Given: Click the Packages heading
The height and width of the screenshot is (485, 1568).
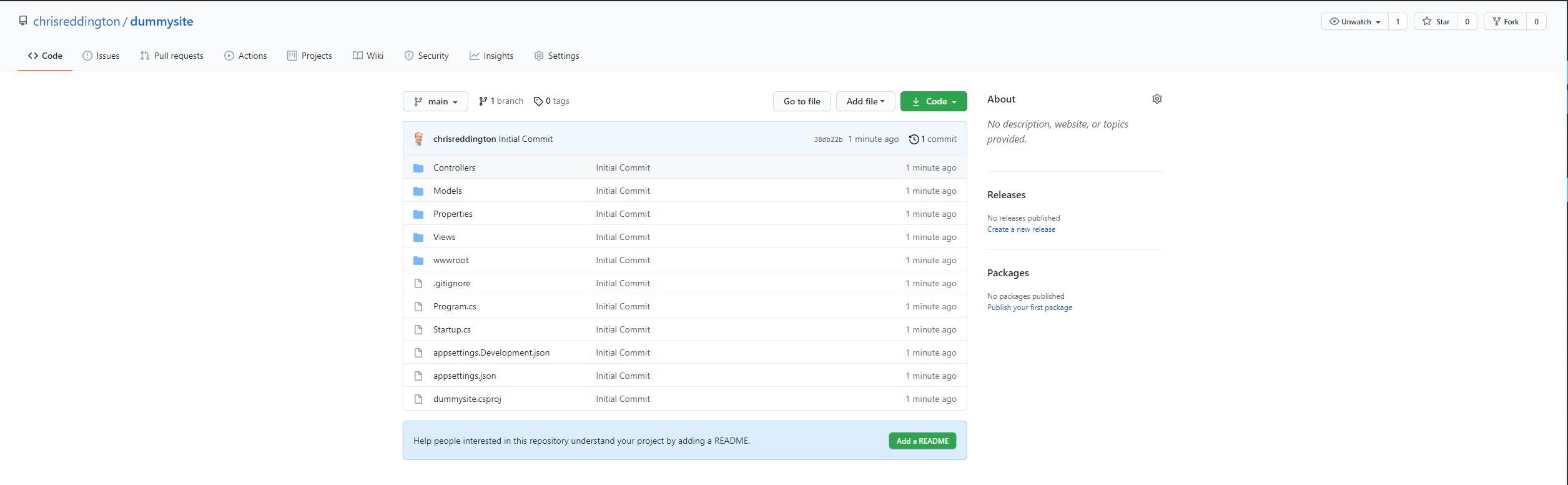Looking at the screenshot, I should (x=1008, y=272).
